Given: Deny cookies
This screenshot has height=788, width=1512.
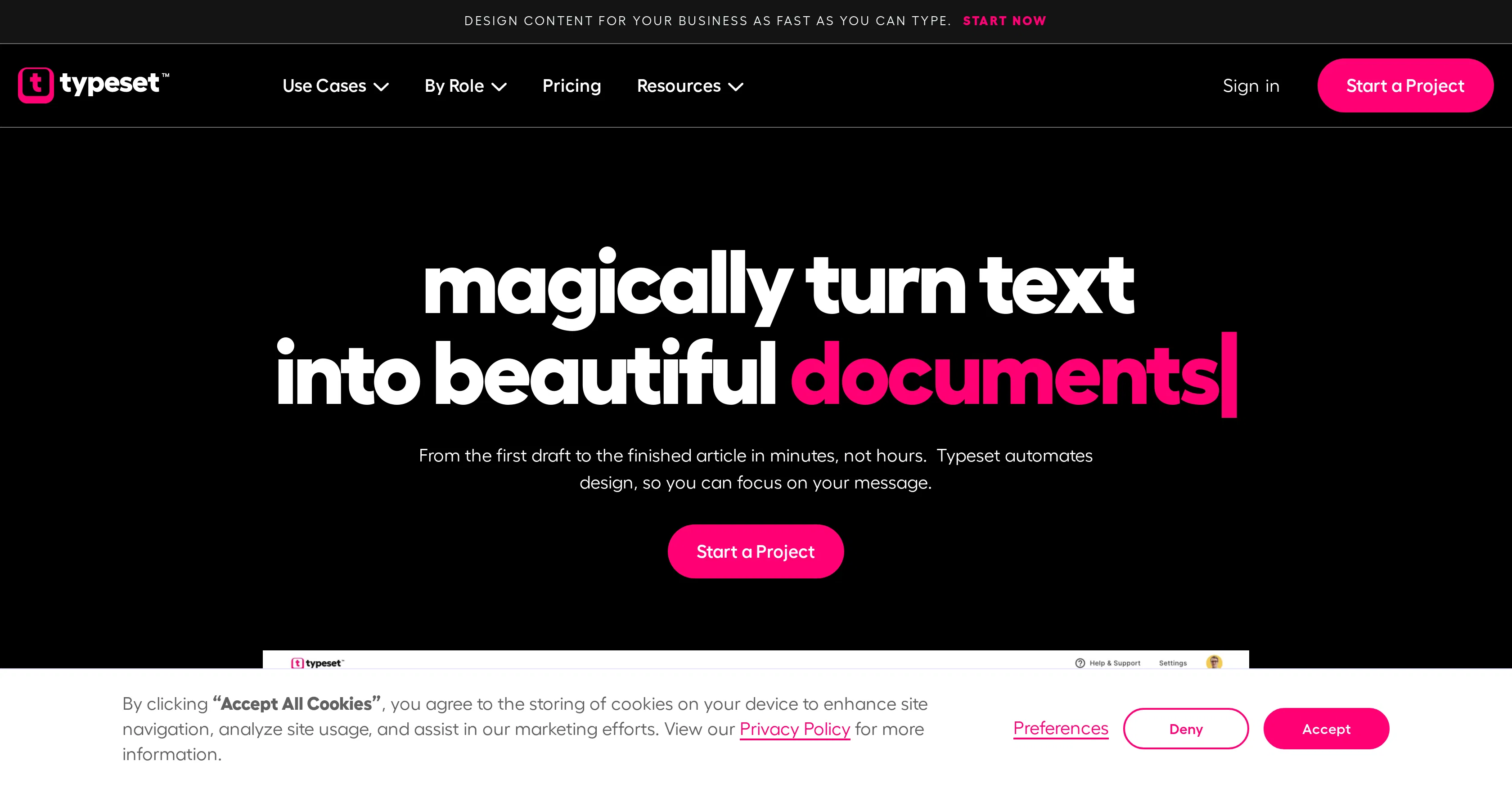Looking at the screenshot, I should click(x=1186, y=728).
